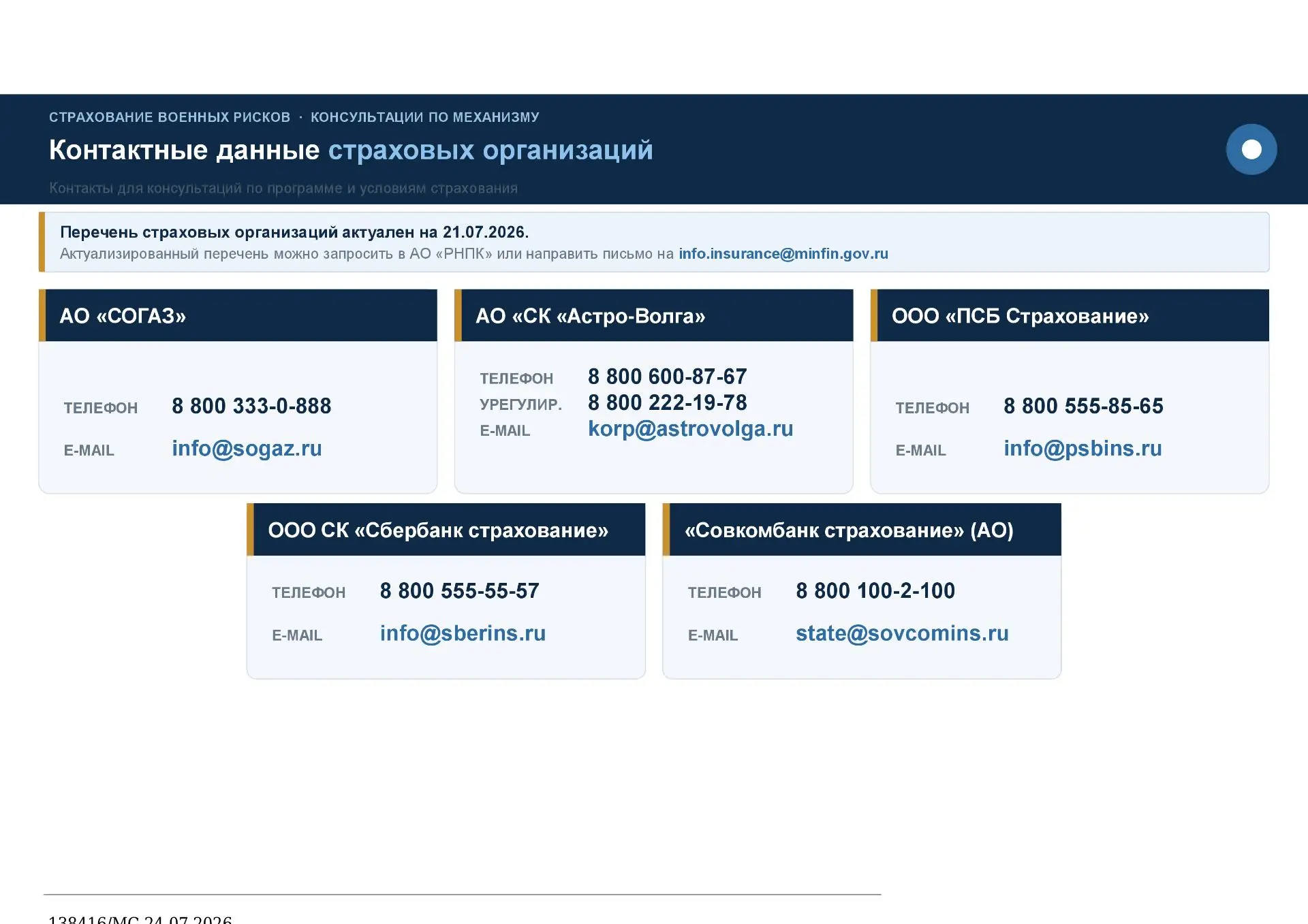Click the title 'Контактные данные страховых организаций'
The image size is (1308, 924).
point(351,150)
